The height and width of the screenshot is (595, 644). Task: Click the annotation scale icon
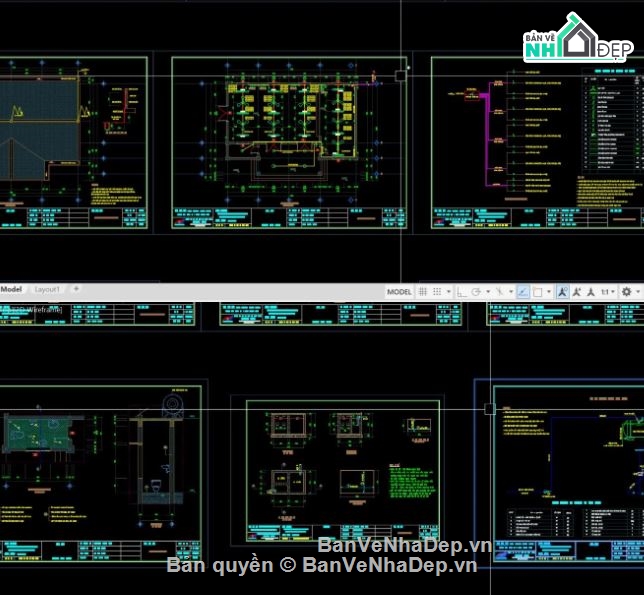591,292
